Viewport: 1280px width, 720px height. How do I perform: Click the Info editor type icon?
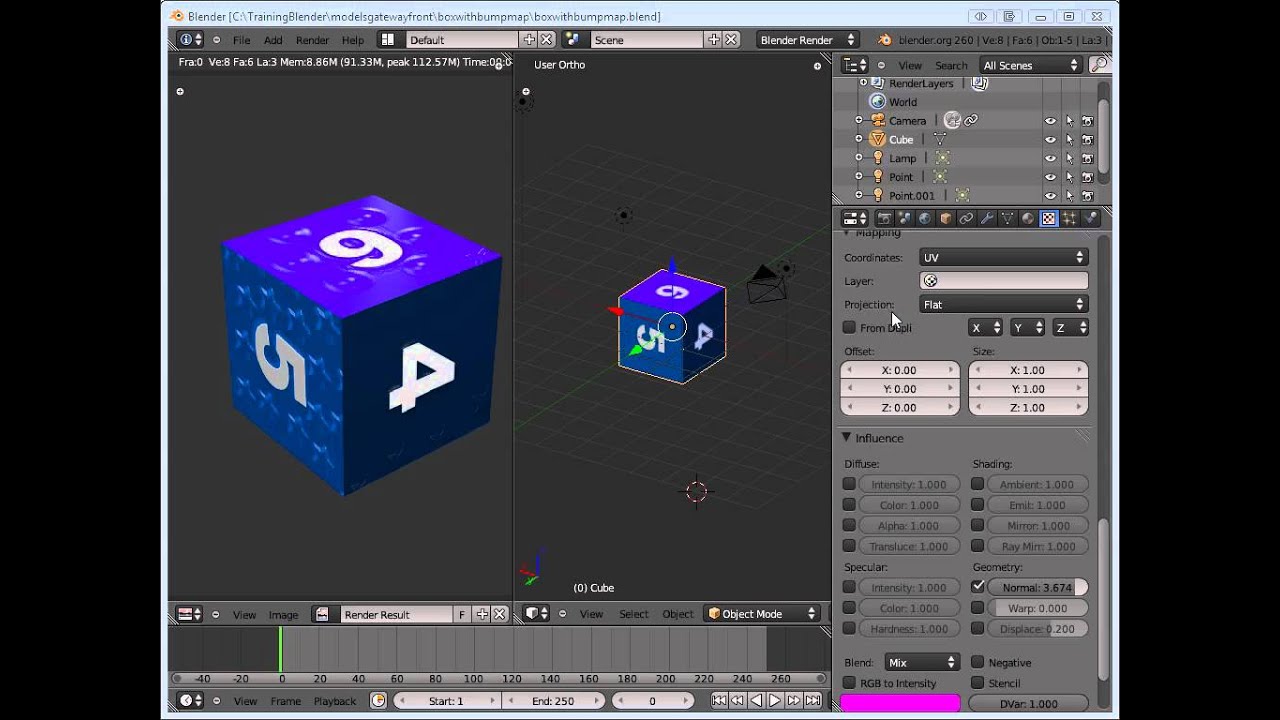189,40
